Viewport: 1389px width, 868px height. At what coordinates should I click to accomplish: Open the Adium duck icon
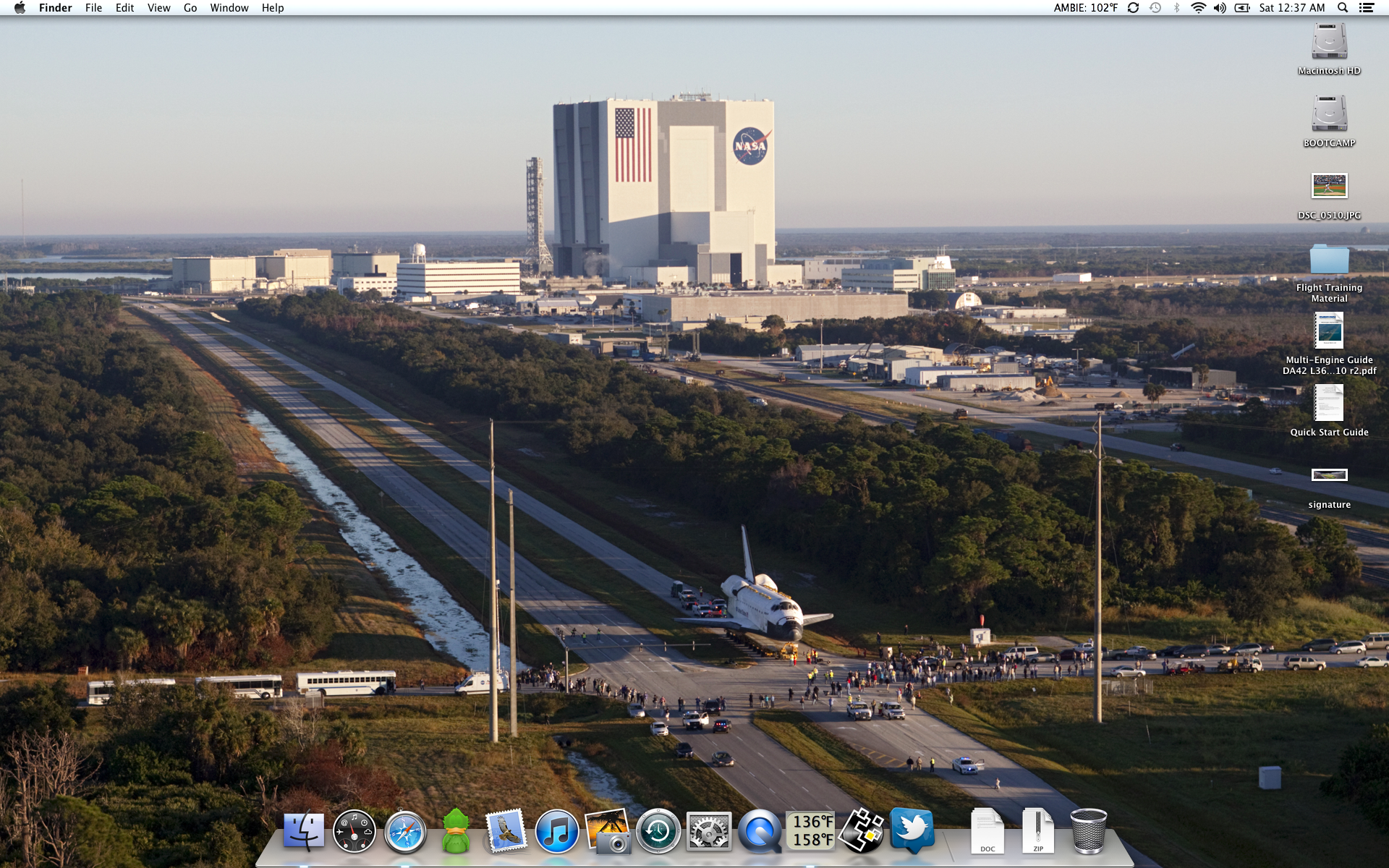tap(456, 832)
